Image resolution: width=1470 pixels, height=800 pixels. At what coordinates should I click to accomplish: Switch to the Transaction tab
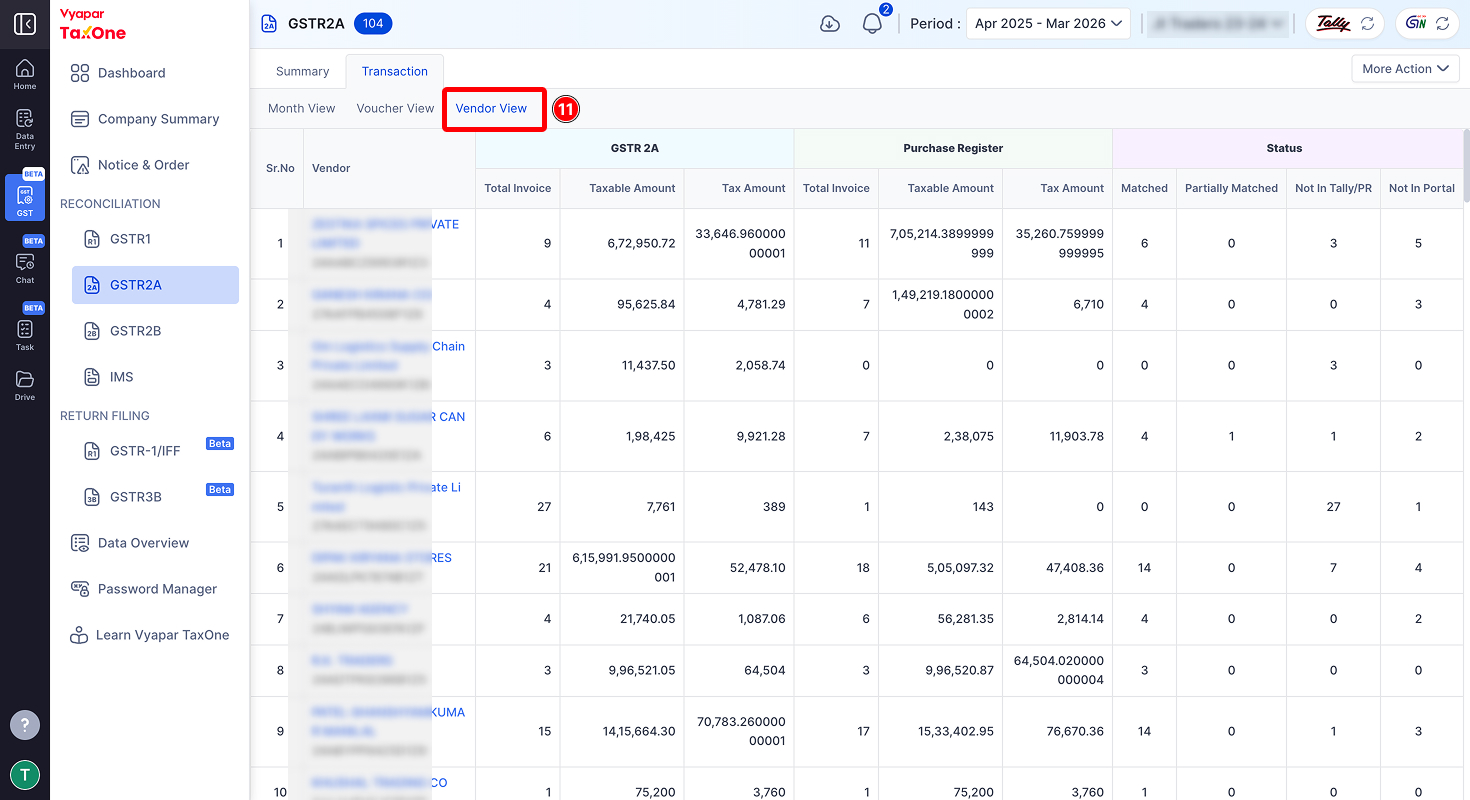click(x=395, y=71)
